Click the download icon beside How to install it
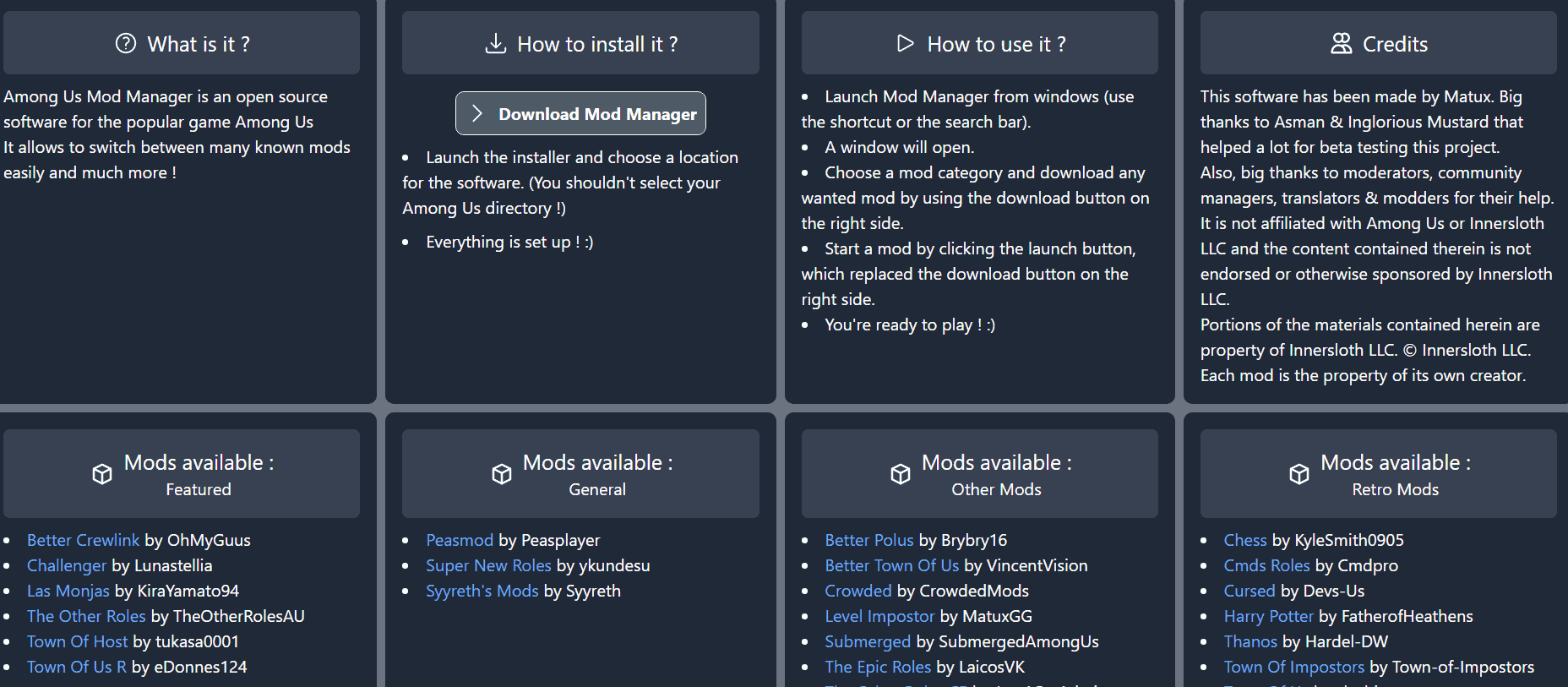 coord(496,43)
